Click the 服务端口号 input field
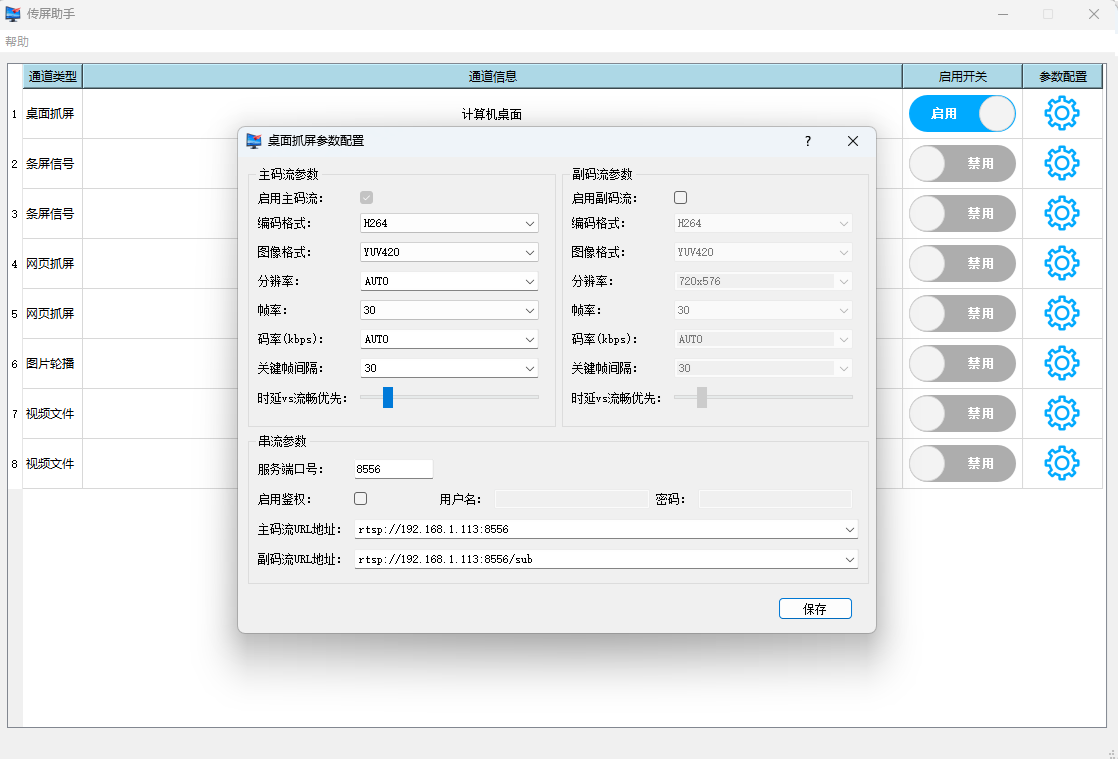Viewport: 1120px width, 760px height. tap(393, 469)
